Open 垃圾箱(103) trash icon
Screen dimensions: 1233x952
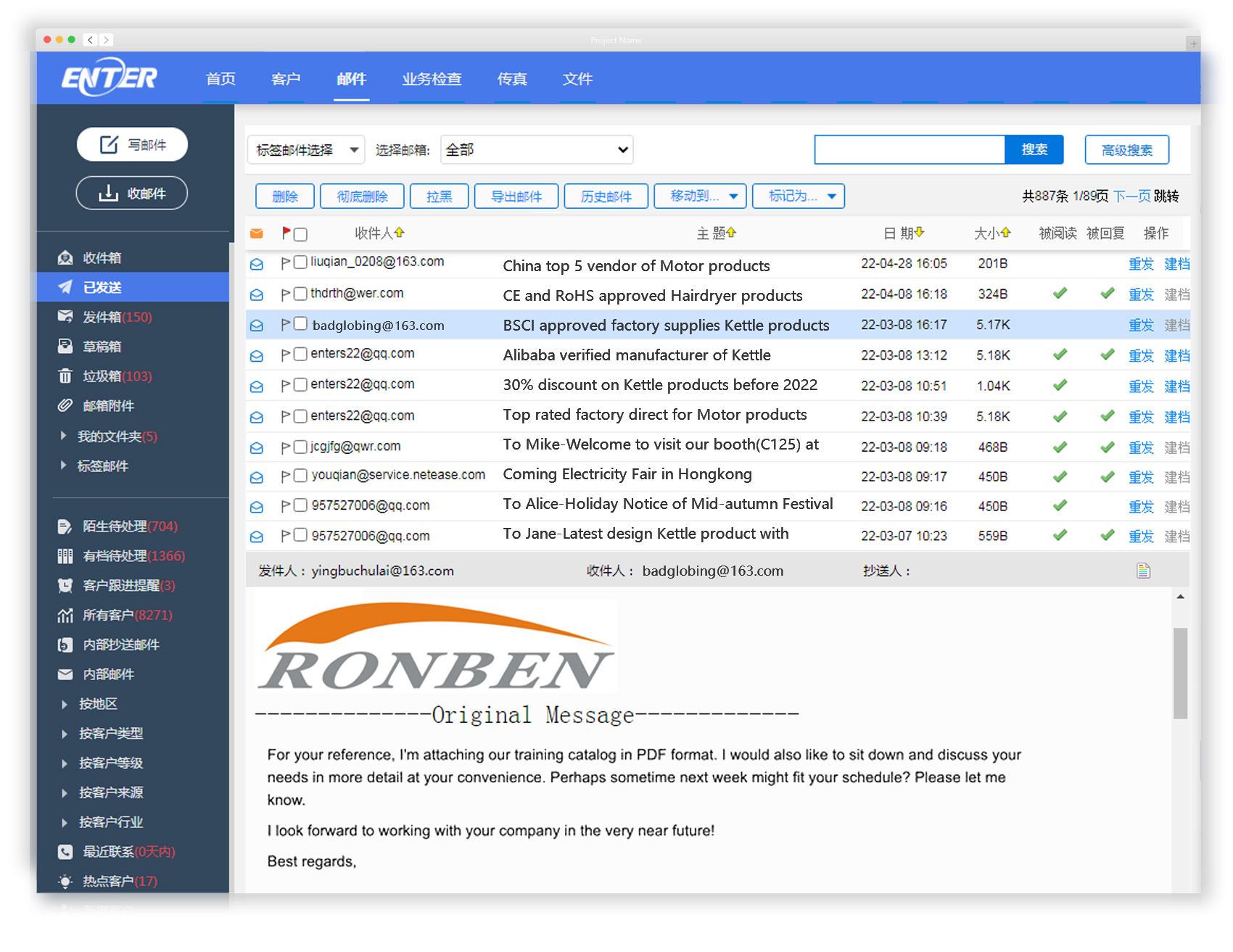65,376
